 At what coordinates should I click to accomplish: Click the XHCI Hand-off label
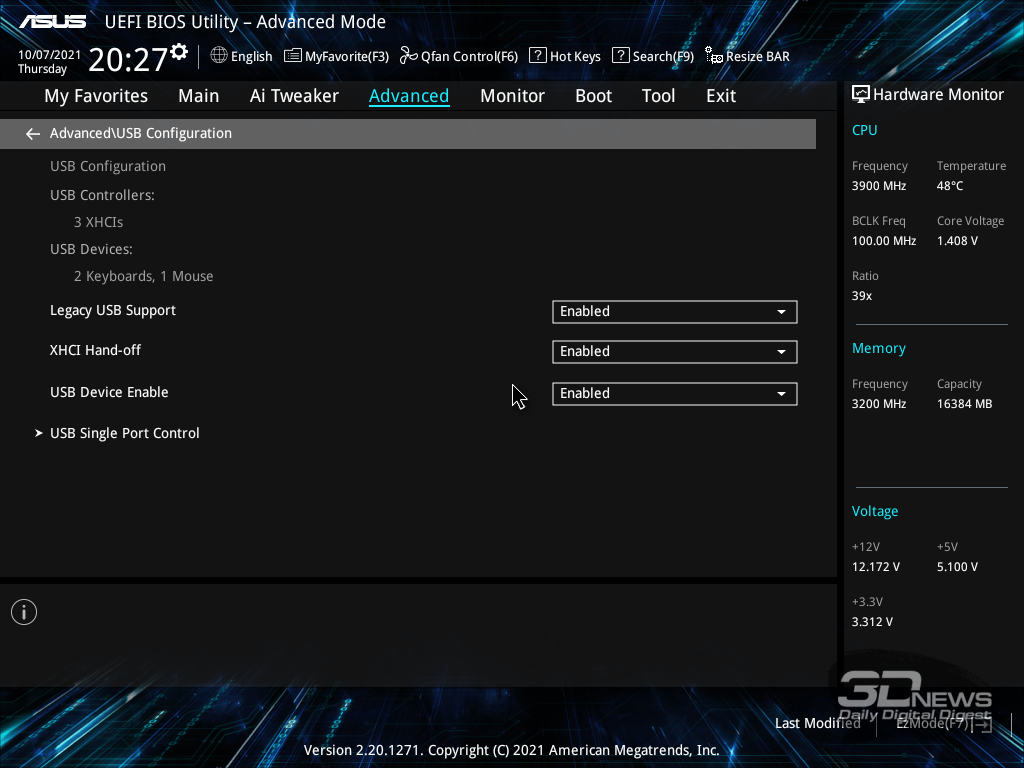(x=95, y=350)
